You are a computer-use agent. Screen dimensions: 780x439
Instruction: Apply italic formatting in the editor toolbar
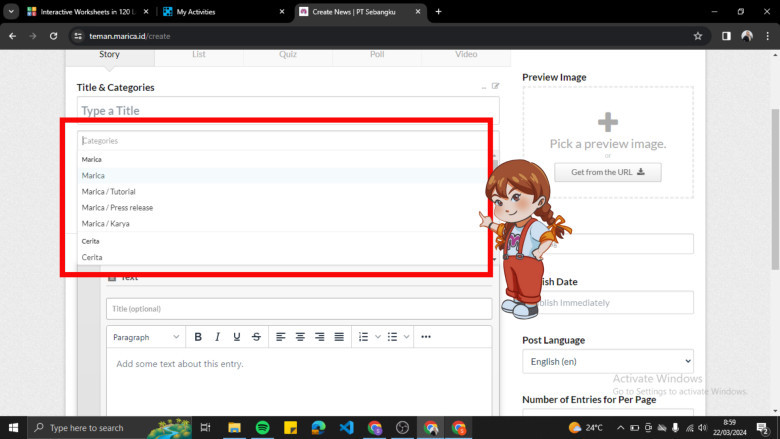click(217, 337)
